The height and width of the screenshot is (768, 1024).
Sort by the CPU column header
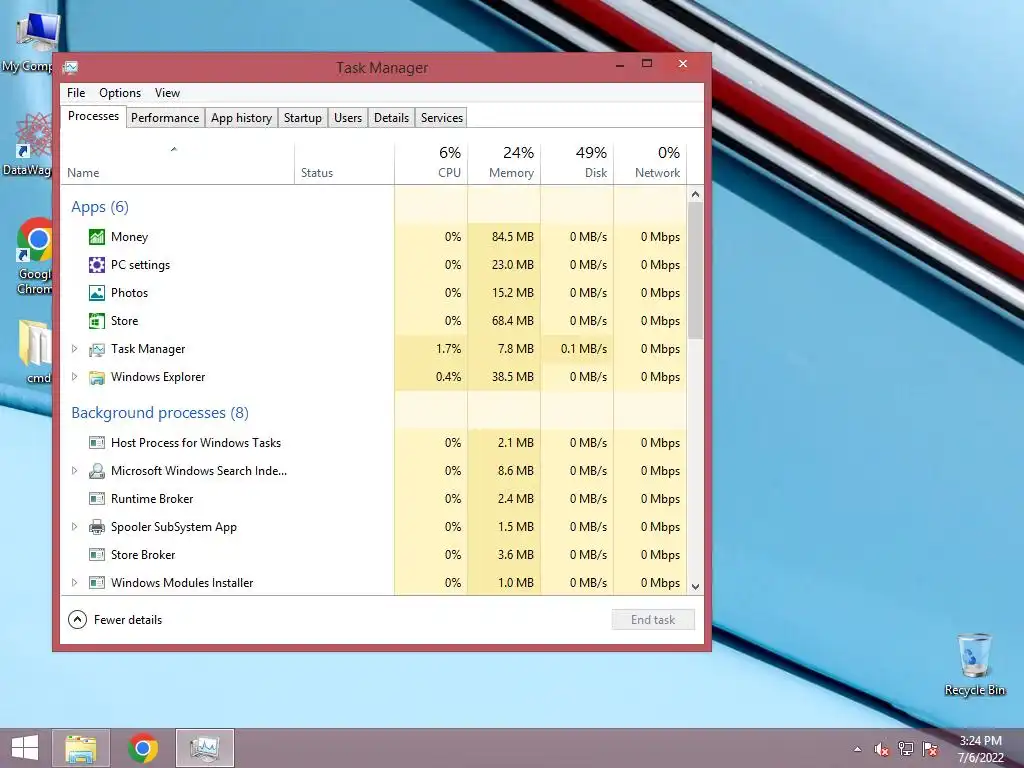[x=431, y=163]
